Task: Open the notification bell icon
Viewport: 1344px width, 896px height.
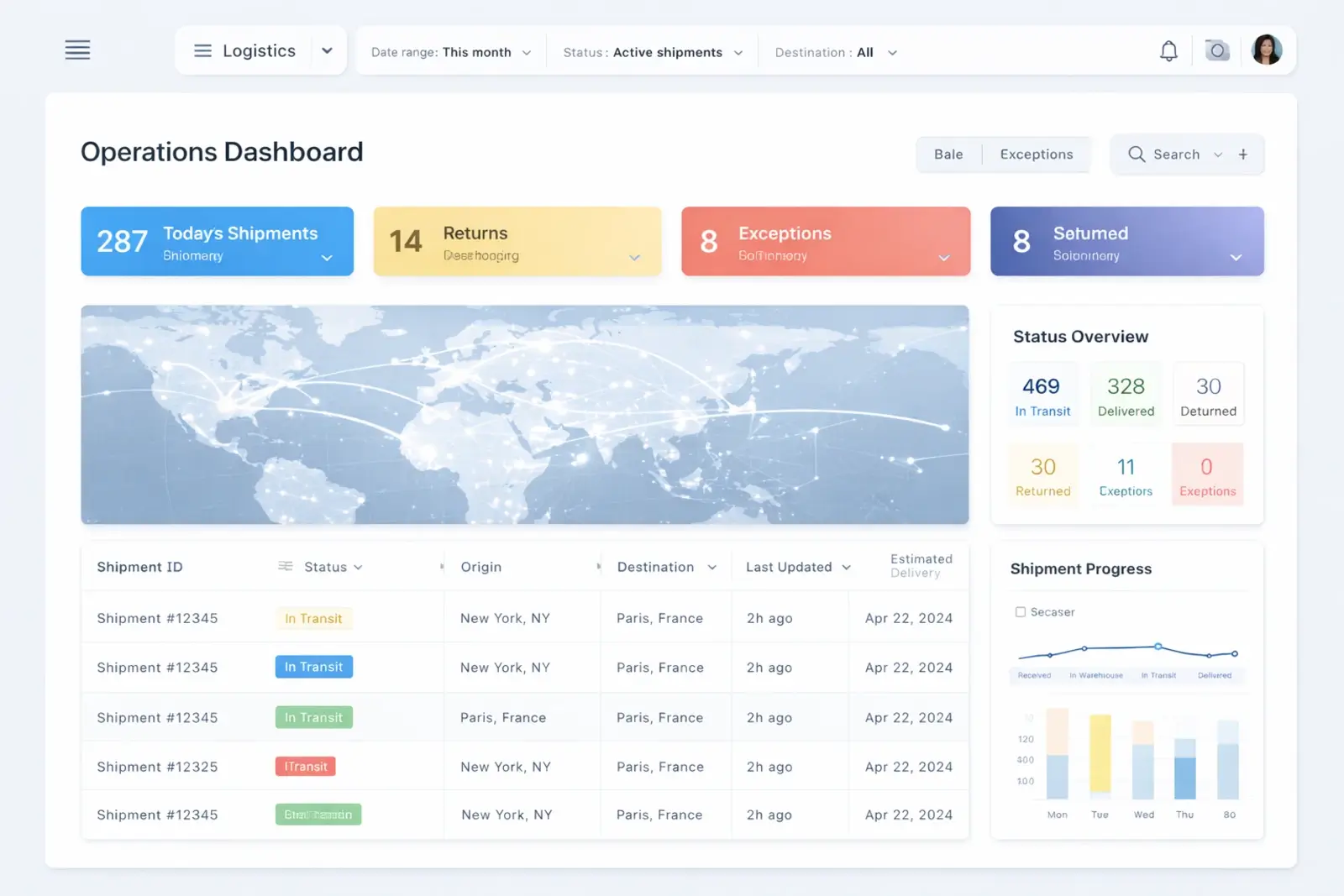Action: coord(1168,50)
